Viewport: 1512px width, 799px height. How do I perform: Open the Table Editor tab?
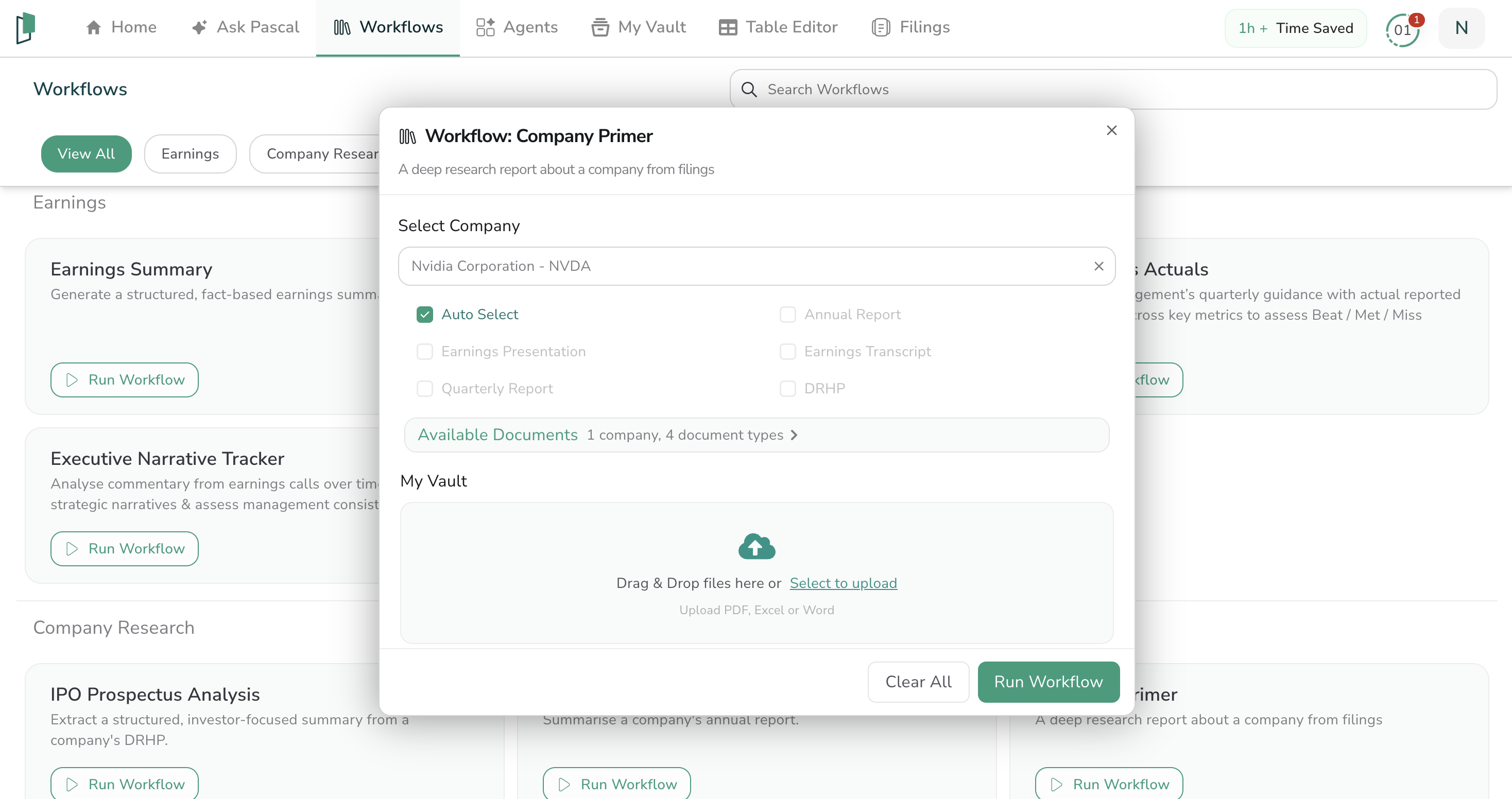(x=778, y=28)
